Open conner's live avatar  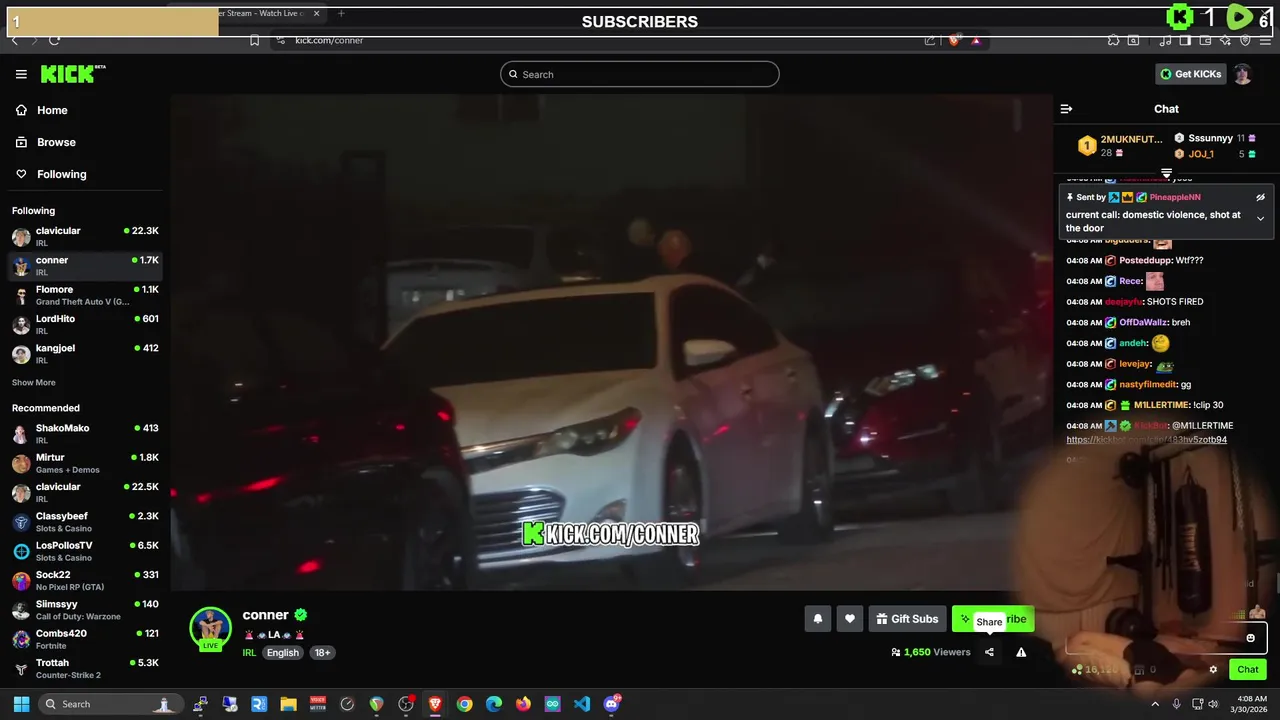(x=211, y=628)
